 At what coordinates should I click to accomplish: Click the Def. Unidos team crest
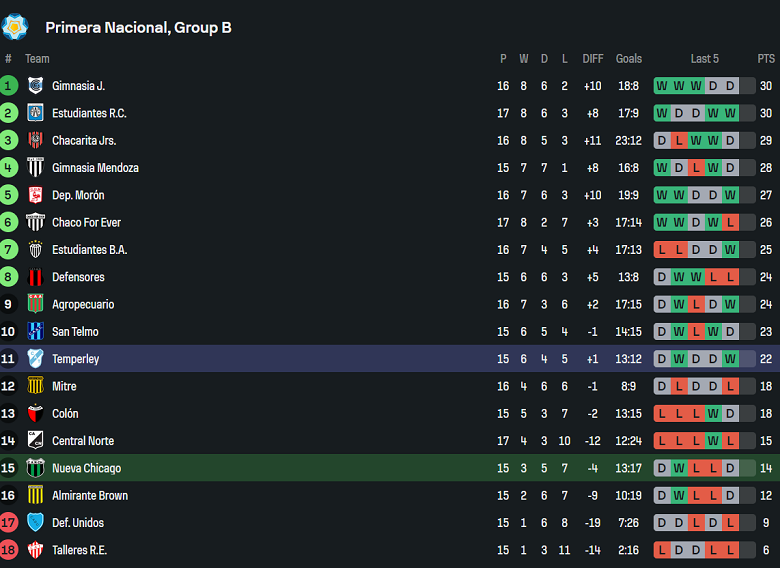click(36, 522)
